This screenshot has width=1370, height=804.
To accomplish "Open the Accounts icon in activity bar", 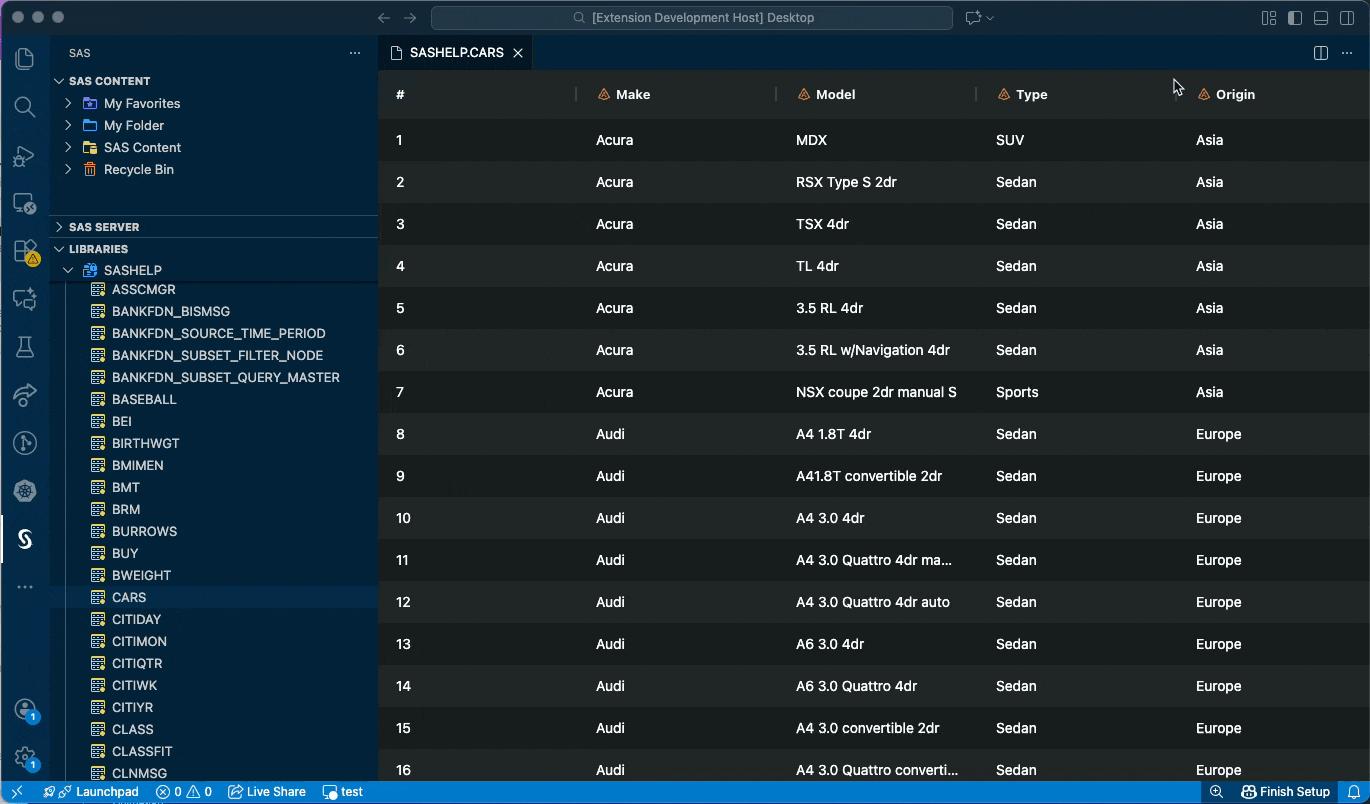I will pyautogui.click(x=25, y=710).
